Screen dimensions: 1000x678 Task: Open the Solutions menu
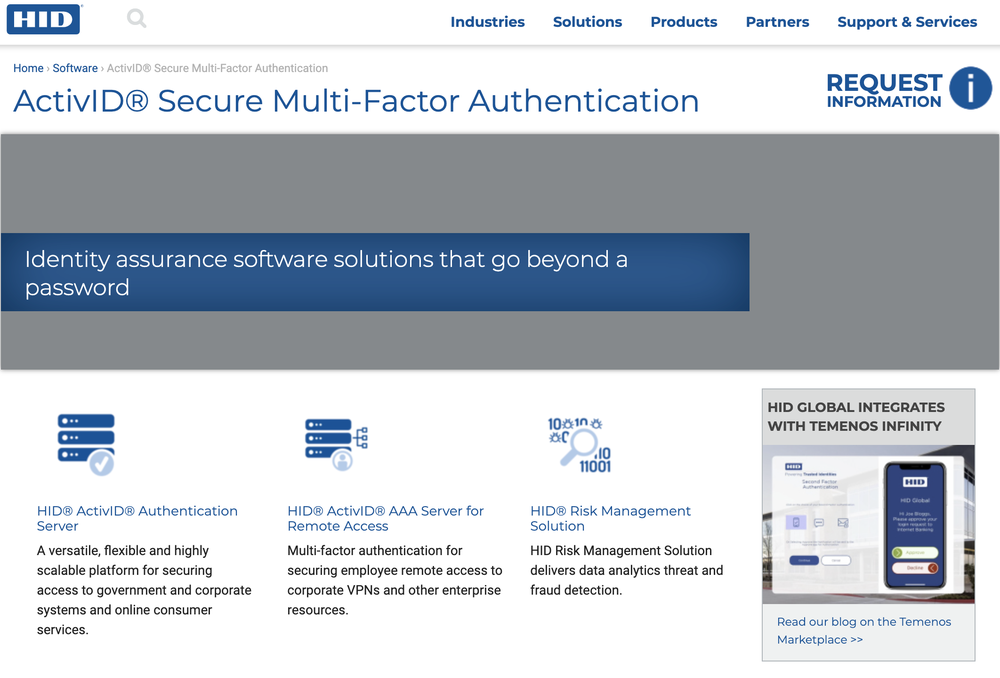coord(587,22)
